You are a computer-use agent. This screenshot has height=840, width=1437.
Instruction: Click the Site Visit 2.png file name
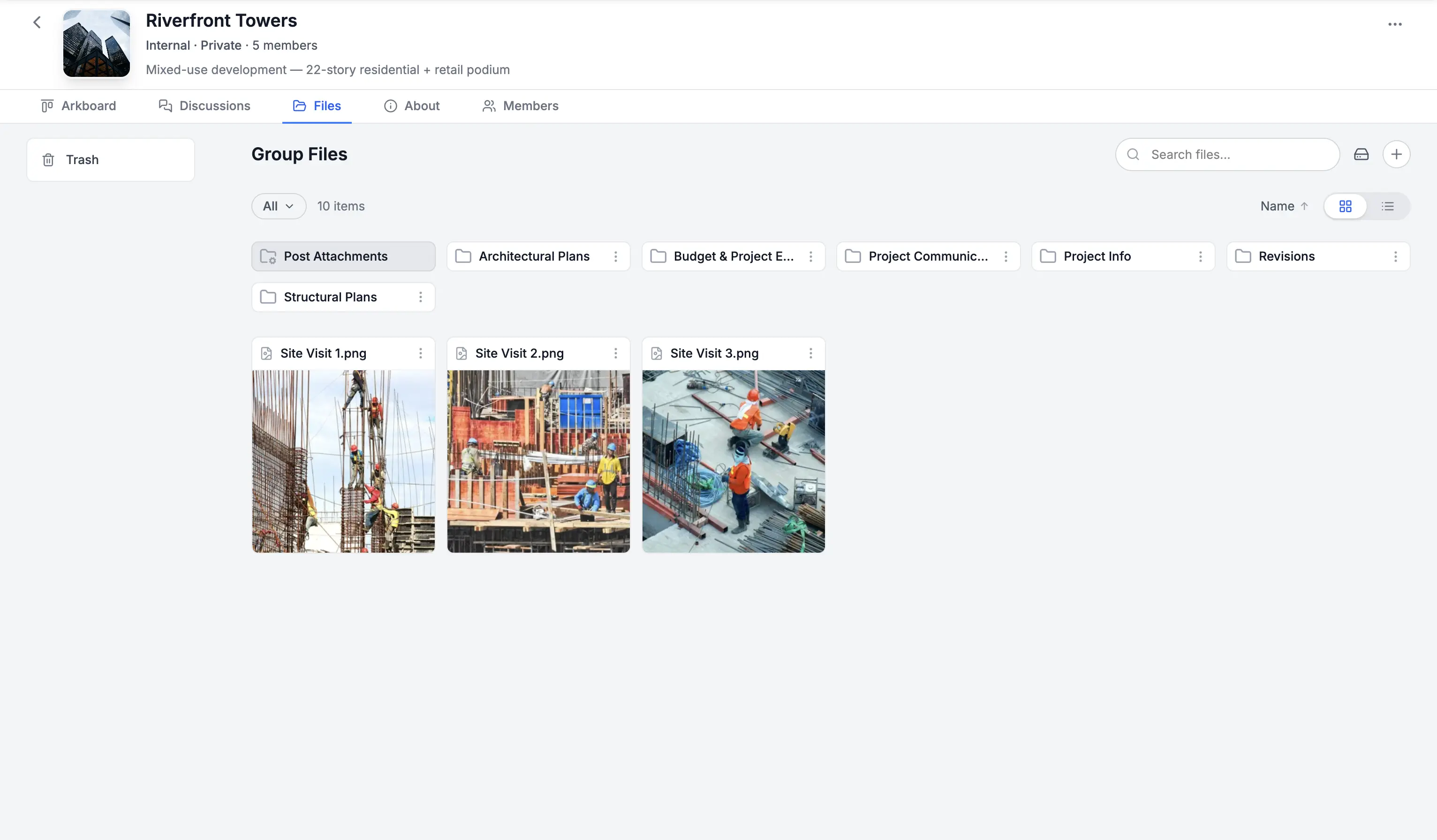(x=520, y=353)
